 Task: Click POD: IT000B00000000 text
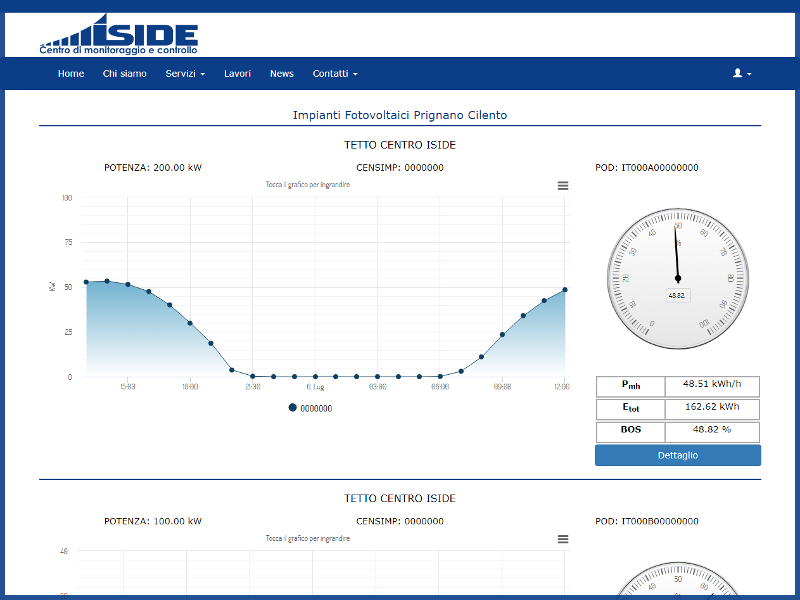pos(646,521)
